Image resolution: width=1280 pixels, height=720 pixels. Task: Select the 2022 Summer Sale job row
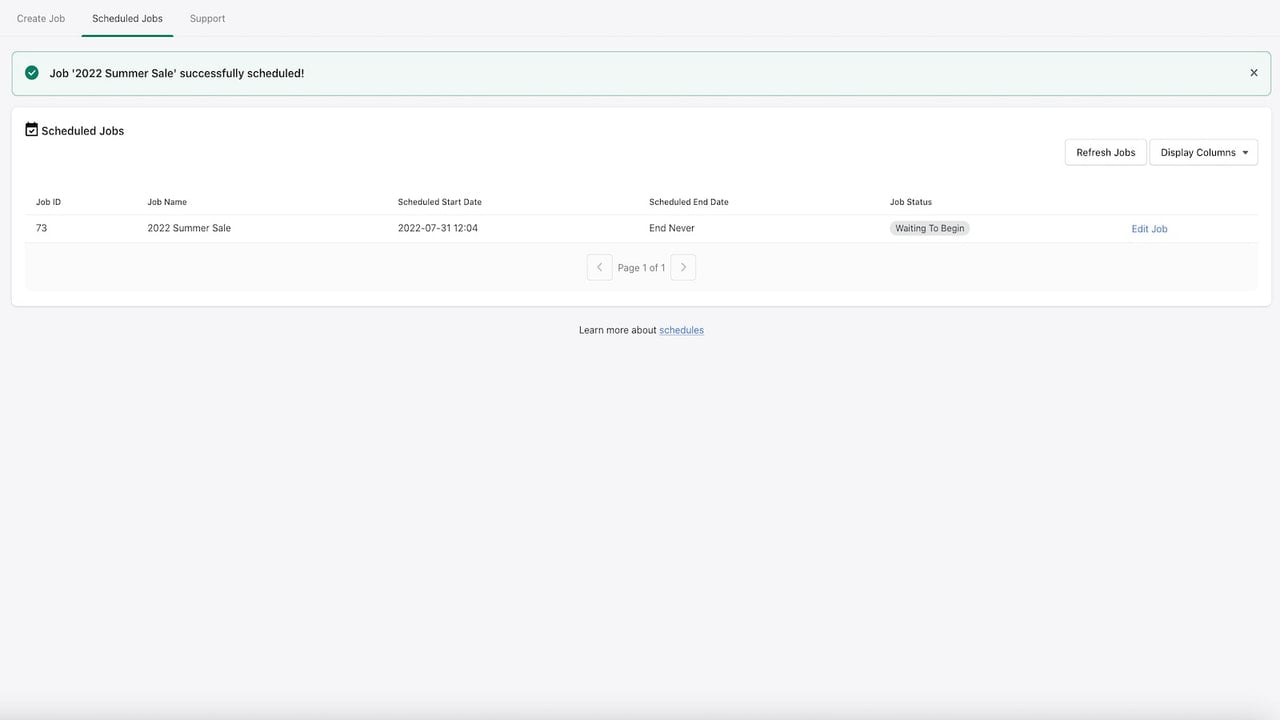click(641, 228)
